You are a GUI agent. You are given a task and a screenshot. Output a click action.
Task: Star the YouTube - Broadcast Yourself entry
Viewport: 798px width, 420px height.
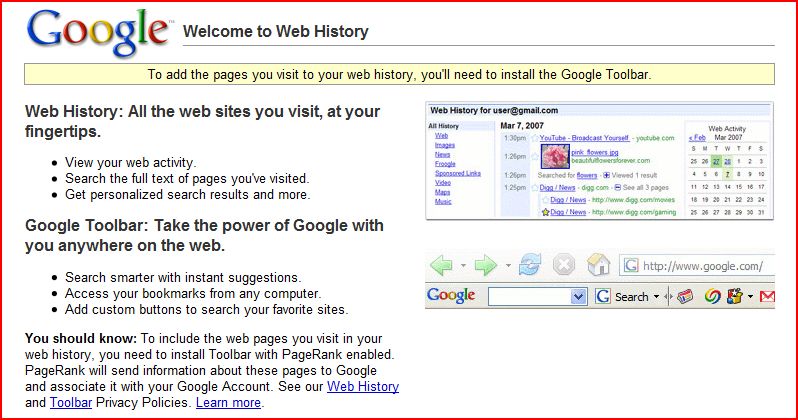click(534, 138)
